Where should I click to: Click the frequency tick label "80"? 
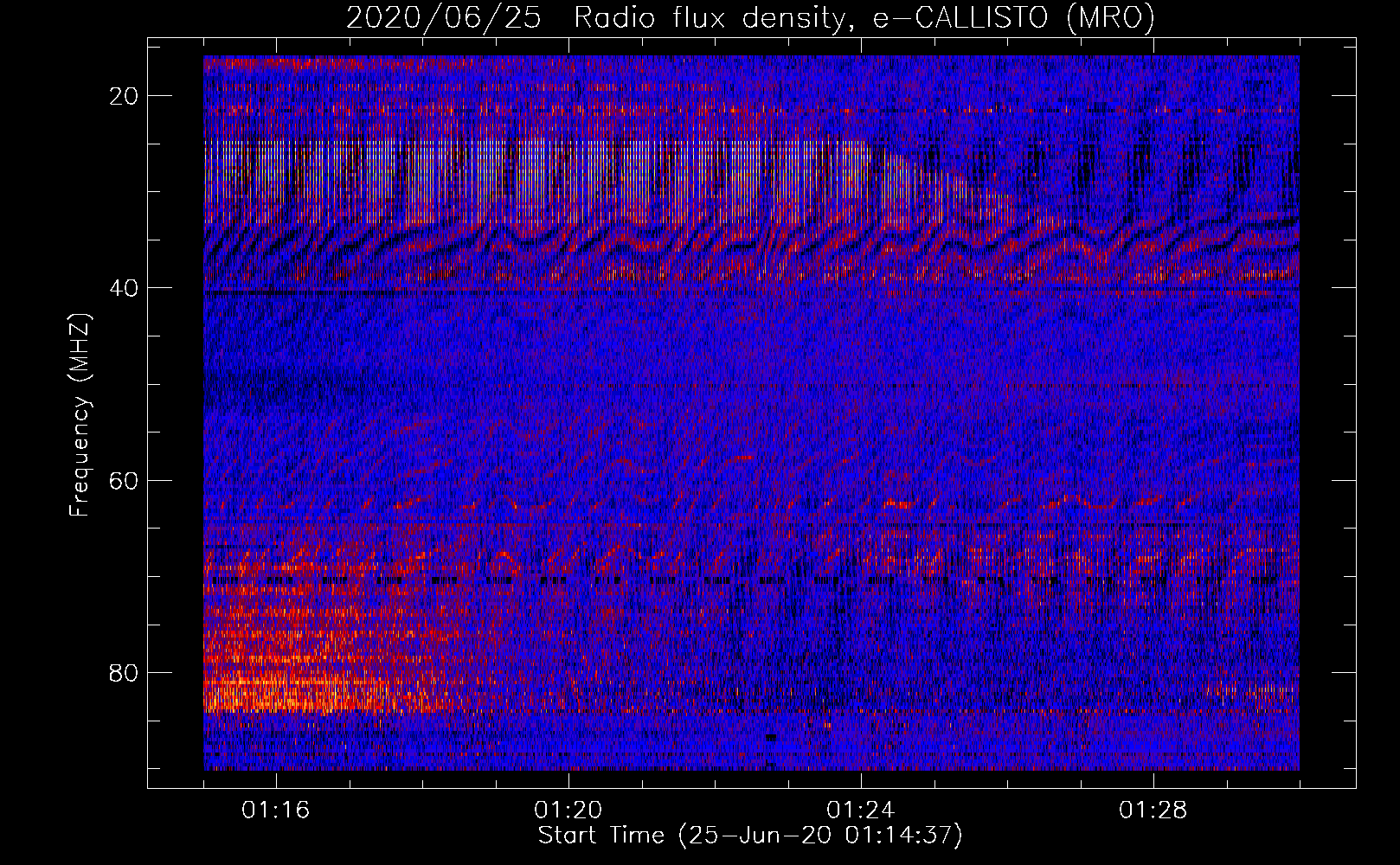pyautogui.click(x=125, y=672)
